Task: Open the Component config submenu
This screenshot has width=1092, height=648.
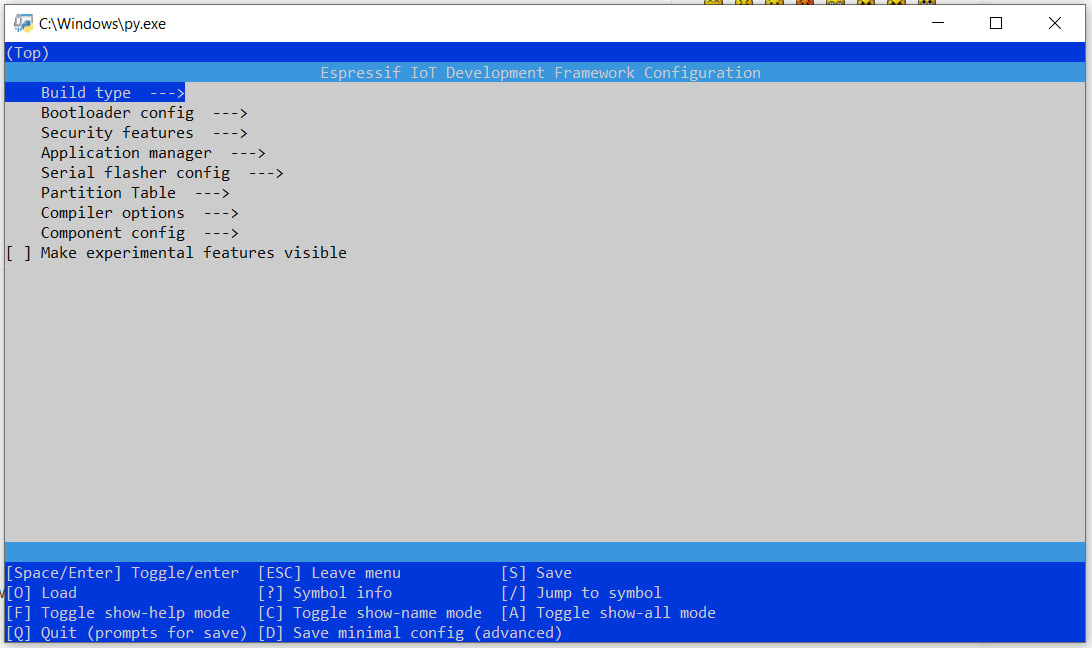Action: [139, 233]
